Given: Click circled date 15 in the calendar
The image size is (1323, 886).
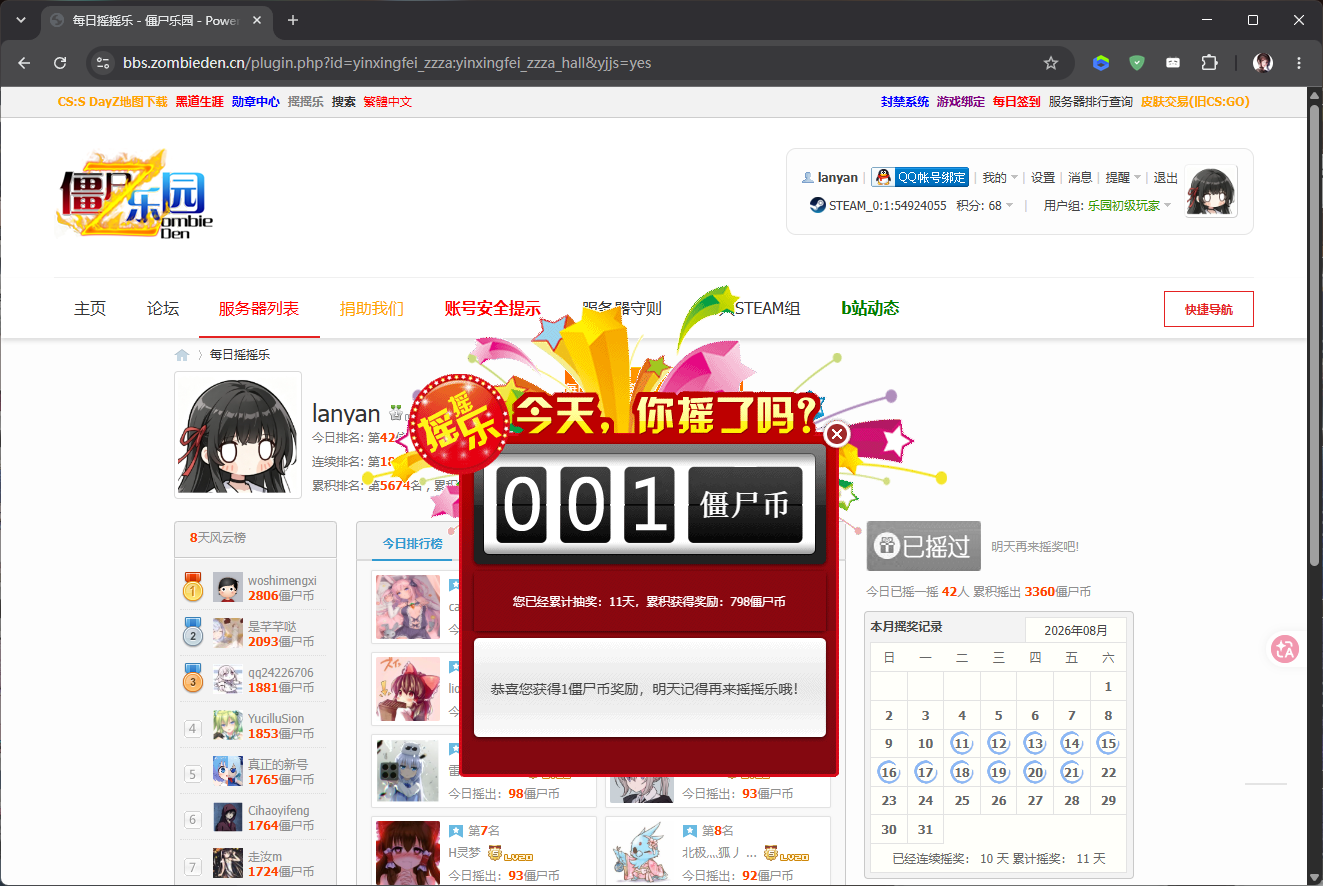Looking at the screenshot, I should click(x=1108, y=743).
